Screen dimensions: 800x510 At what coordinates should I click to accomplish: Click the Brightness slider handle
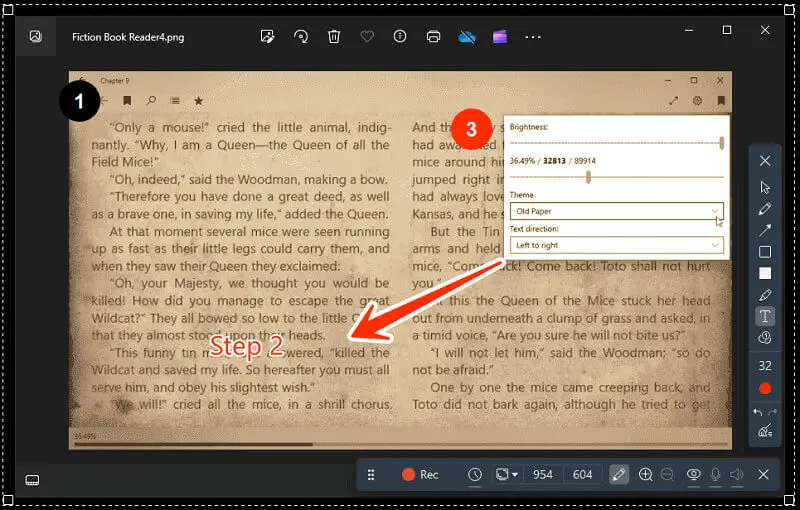pos(721,143)
